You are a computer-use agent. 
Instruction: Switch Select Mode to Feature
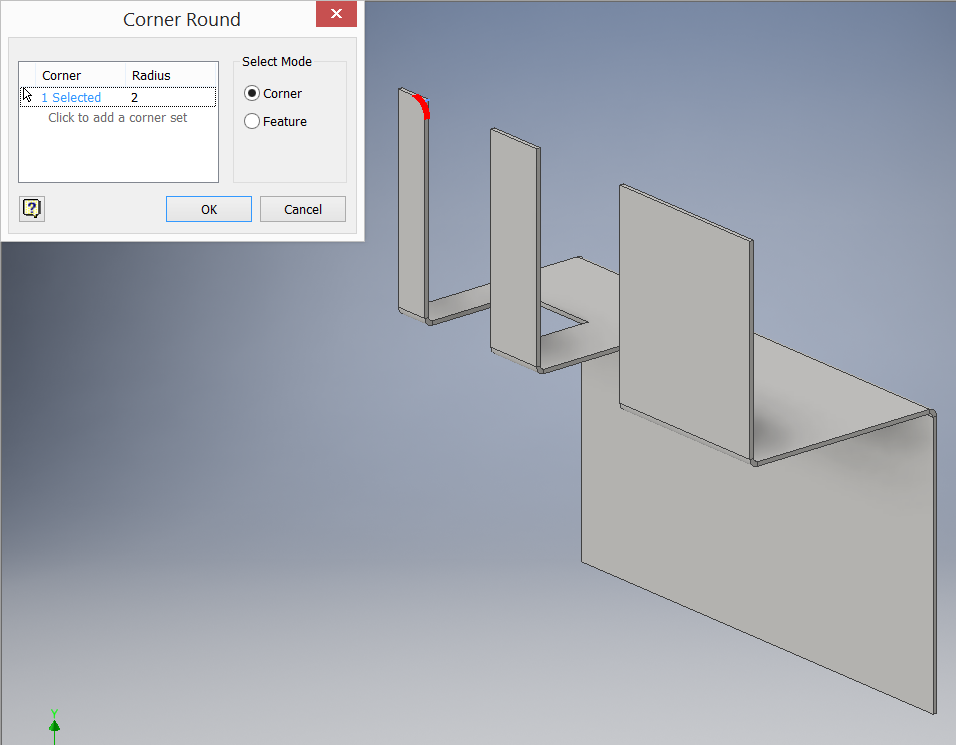click(252, 121)
